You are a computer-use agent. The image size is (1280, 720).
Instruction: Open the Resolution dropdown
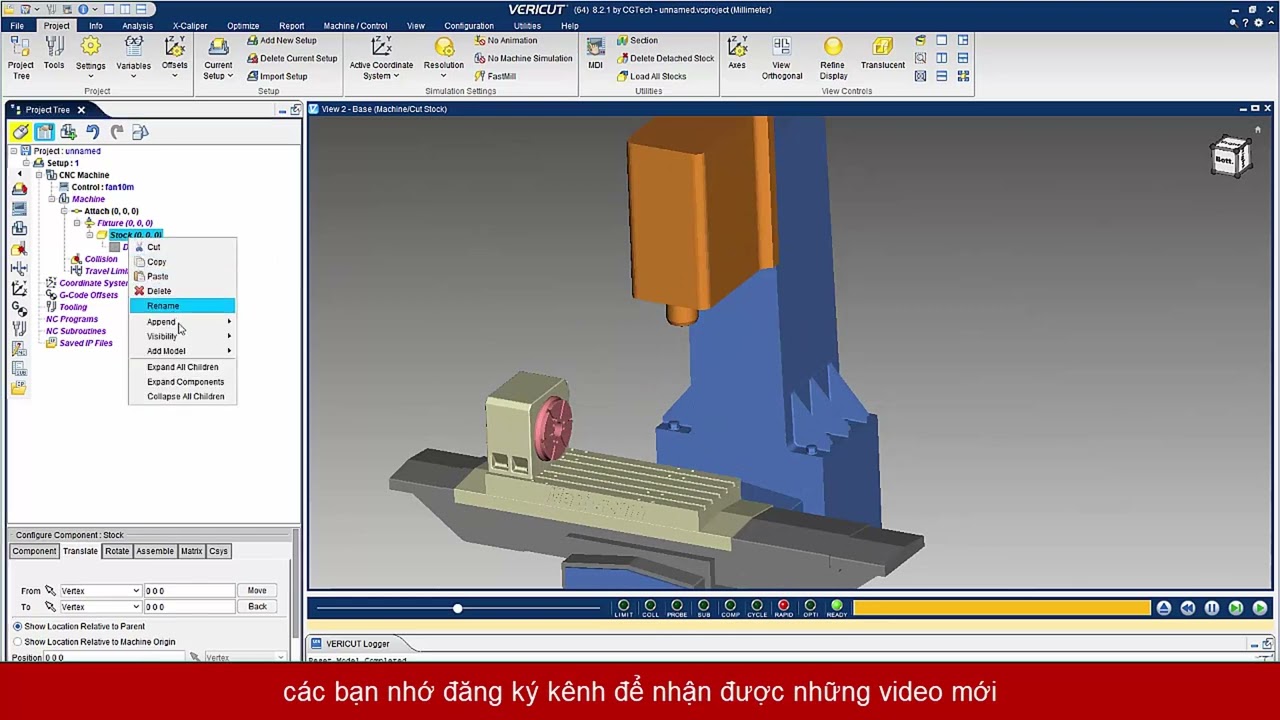[x=444, y=58]
